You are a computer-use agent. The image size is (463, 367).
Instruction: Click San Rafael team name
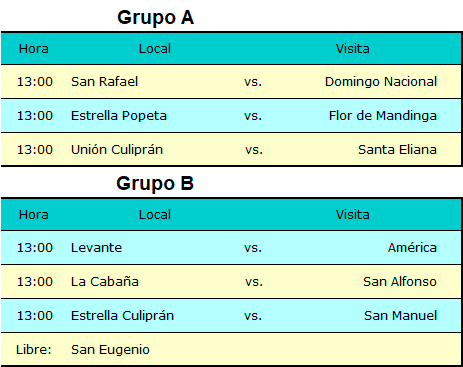click(x=104, y=82)
